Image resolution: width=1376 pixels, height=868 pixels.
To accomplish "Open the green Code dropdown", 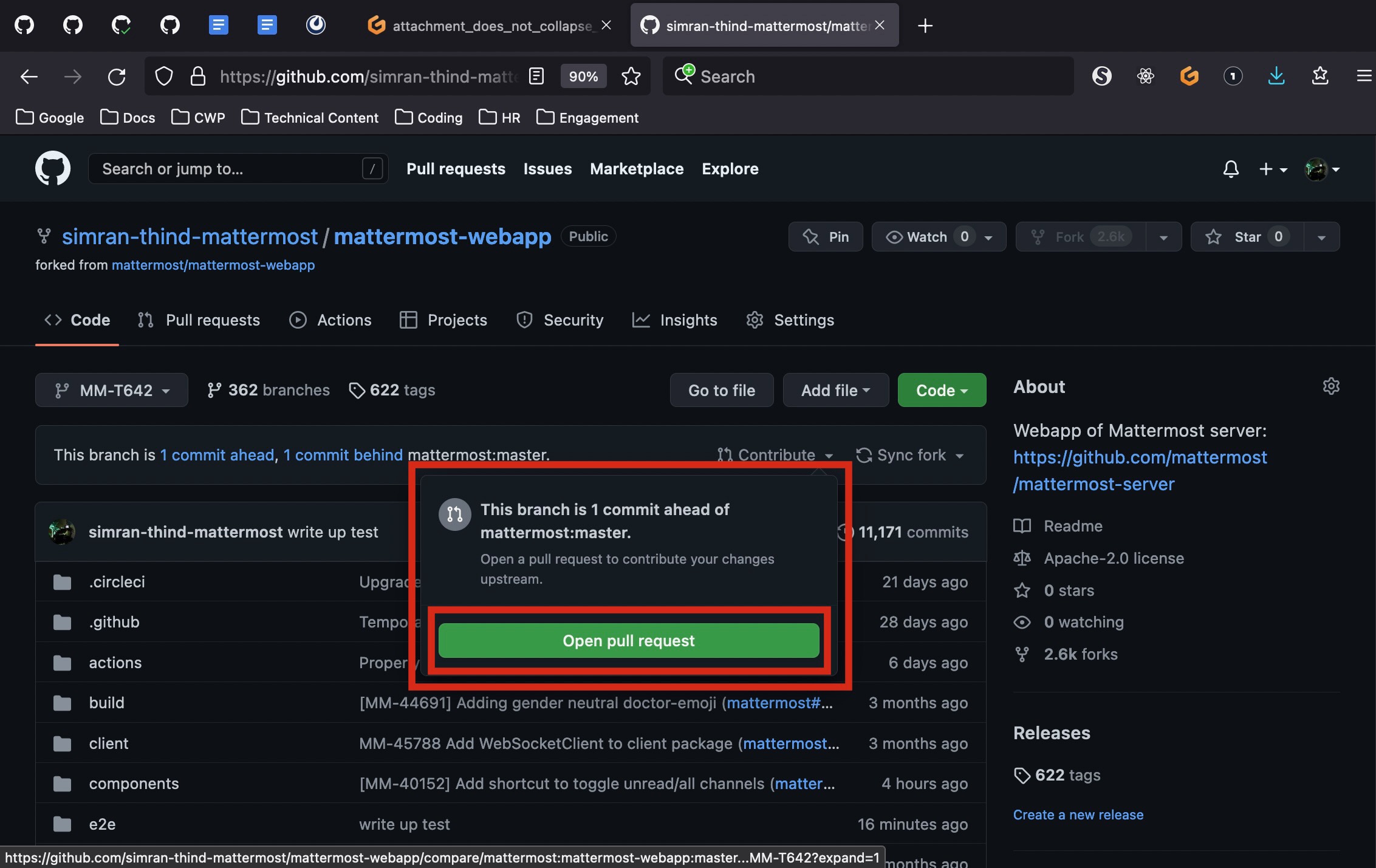I will (942, 390).
